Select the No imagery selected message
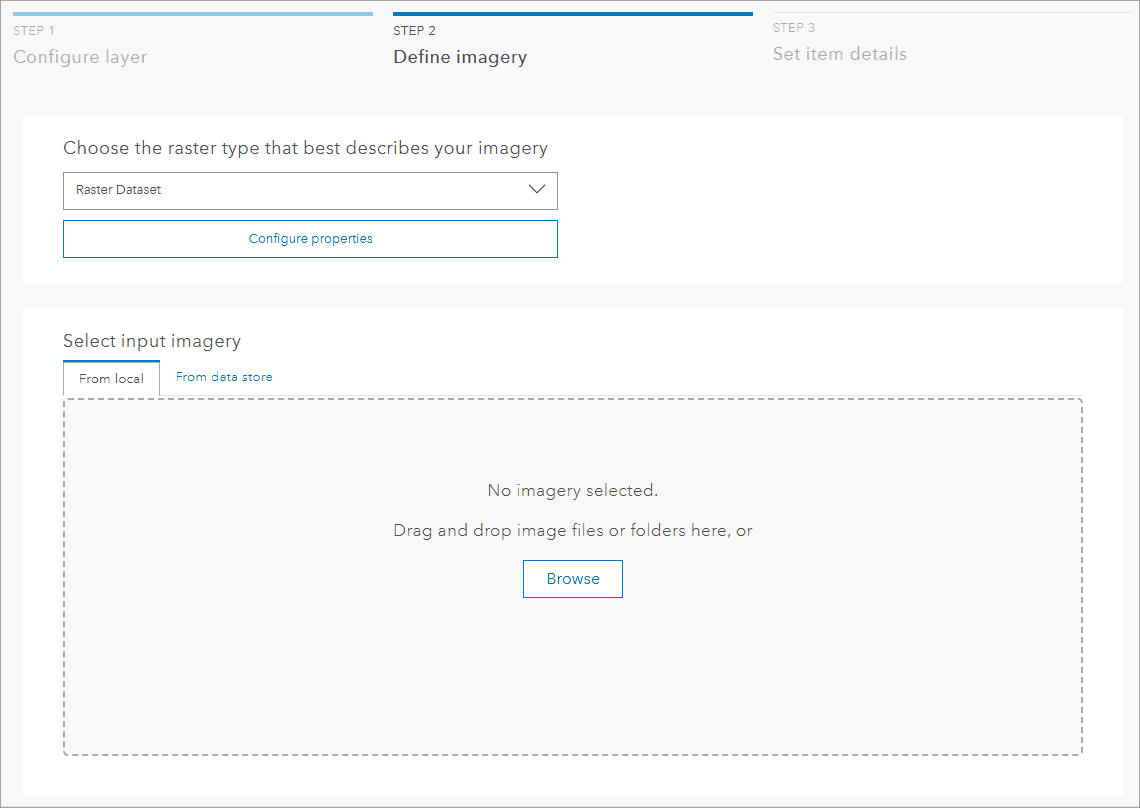Screen dimensions: 1140x808 (572, 490)
